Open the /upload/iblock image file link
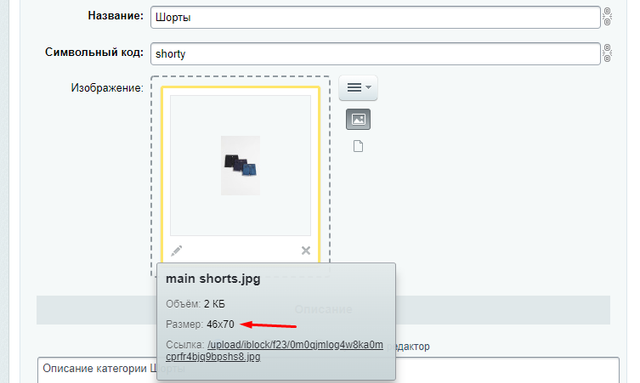Viewport: 640px width, 383px height. pyautogui.click(x=274, y=350)
